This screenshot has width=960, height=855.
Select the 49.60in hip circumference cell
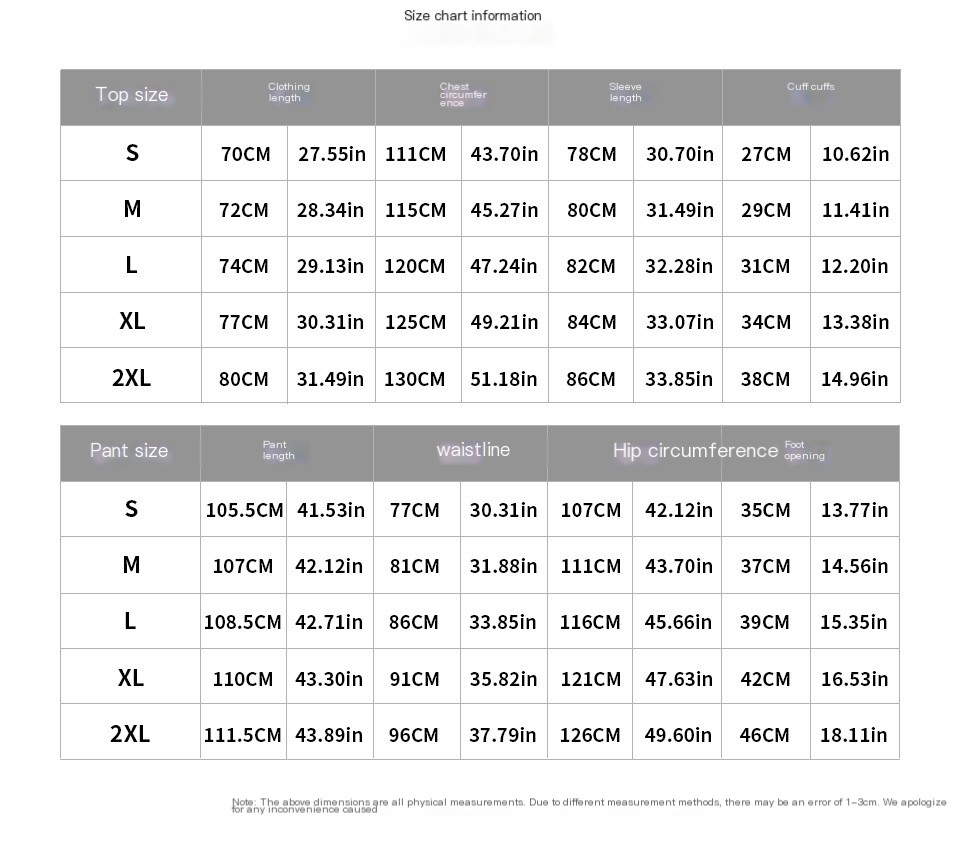coord(678,735)
